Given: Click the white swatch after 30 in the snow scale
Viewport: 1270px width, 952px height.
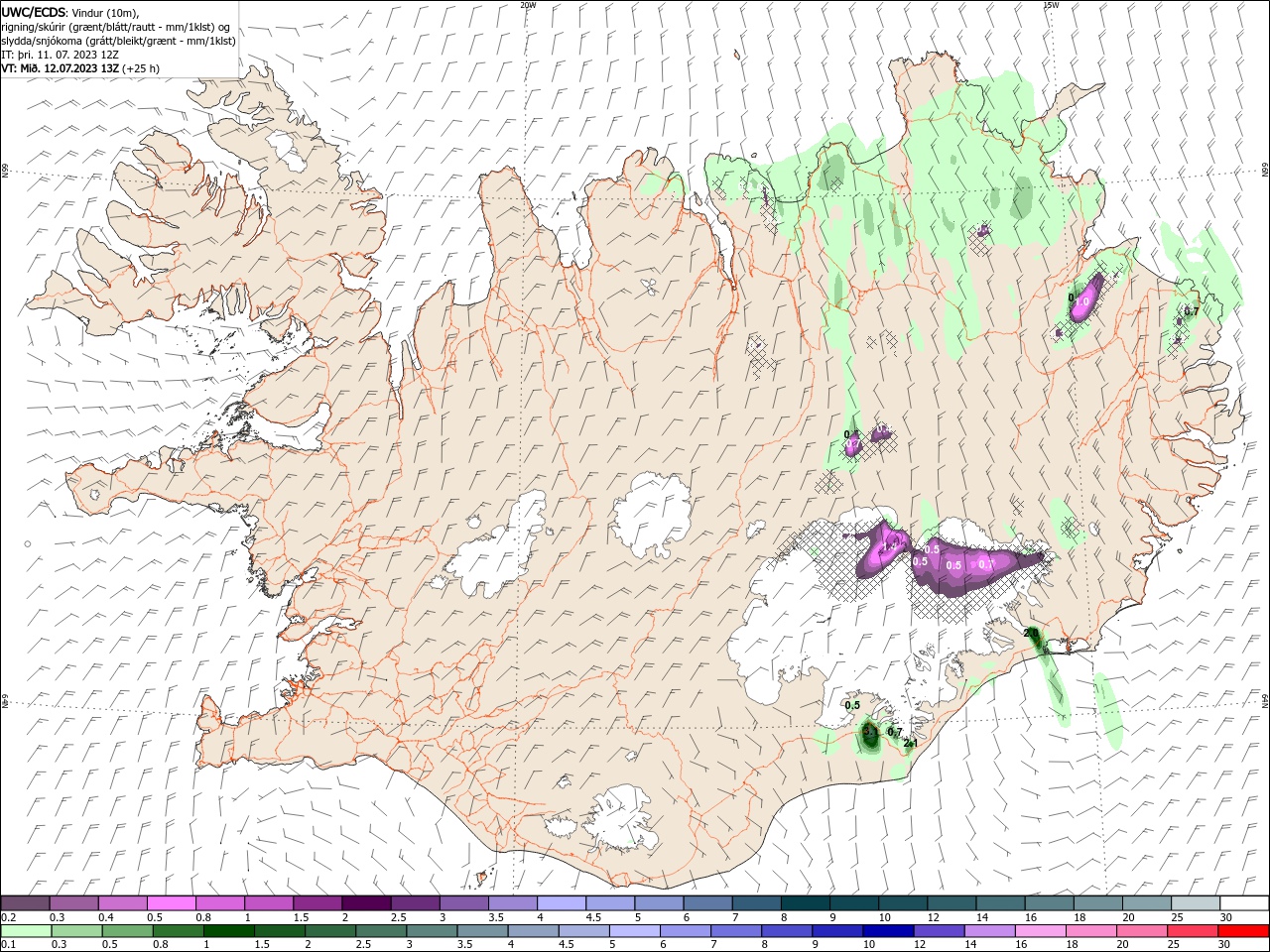Looking at the screenshot, I should pyautogui.click(x=1243, y=903).
